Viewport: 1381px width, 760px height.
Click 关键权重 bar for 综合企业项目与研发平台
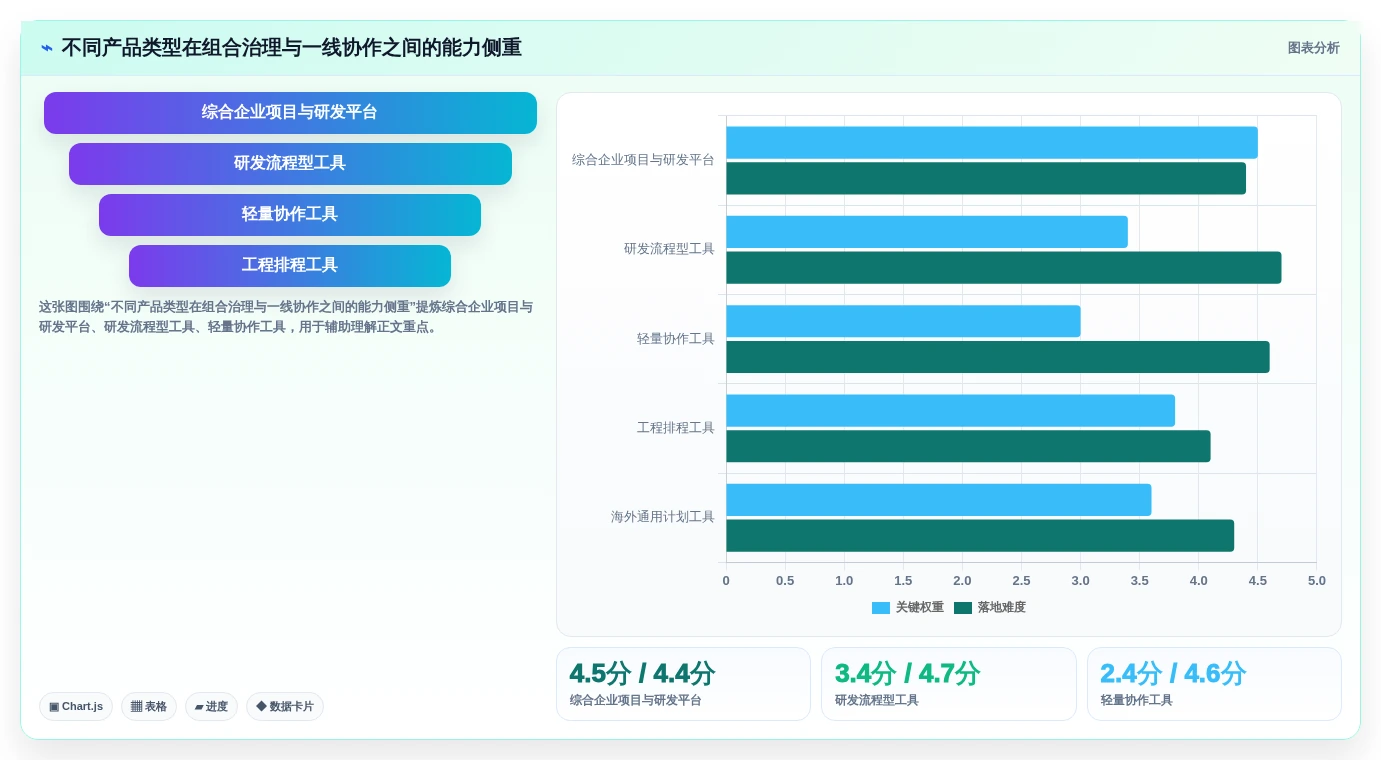pyautogui.click(x=992, y=143)
